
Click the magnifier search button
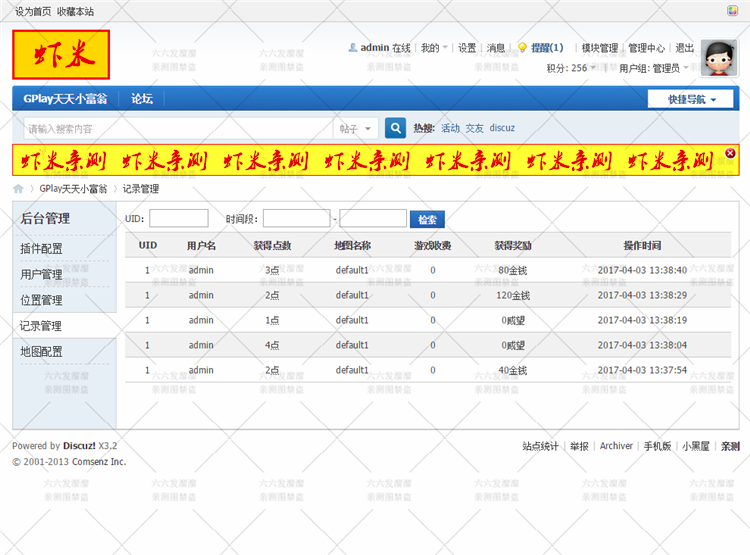(395, 128)
